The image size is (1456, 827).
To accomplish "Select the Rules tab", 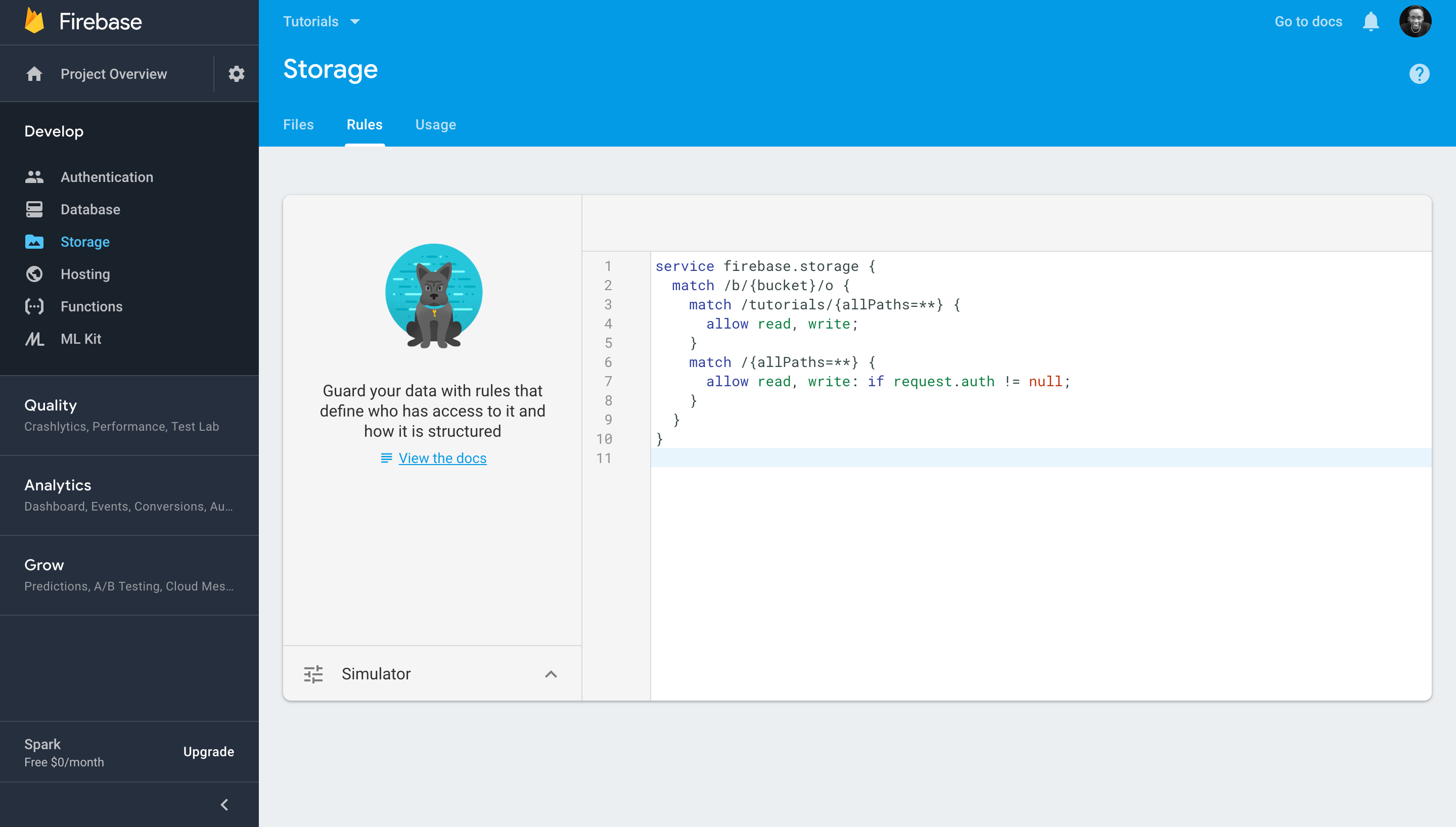I will [365, 124].
